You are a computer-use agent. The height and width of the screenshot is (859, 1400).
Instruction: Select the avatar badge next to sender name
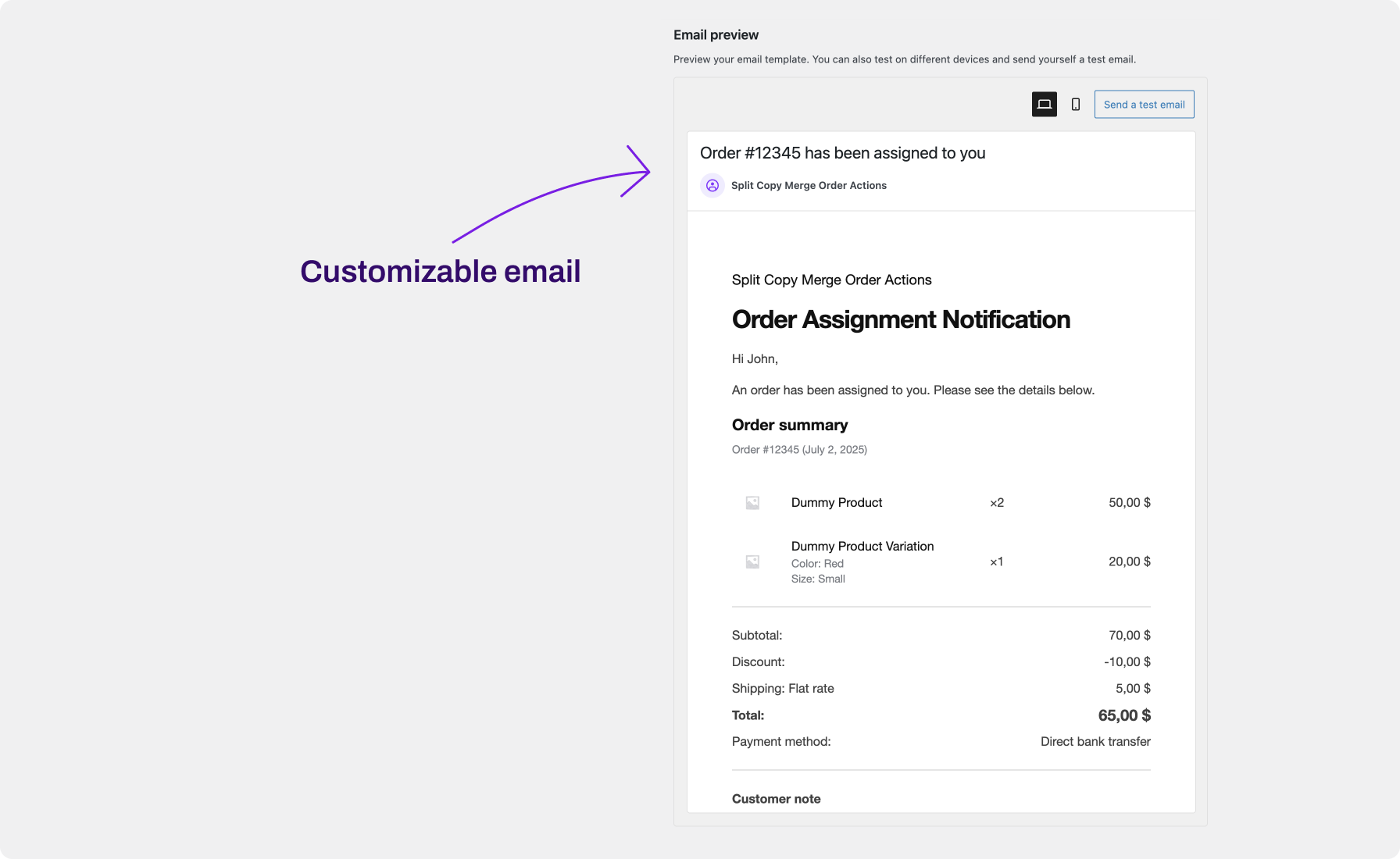pos(712,186)
